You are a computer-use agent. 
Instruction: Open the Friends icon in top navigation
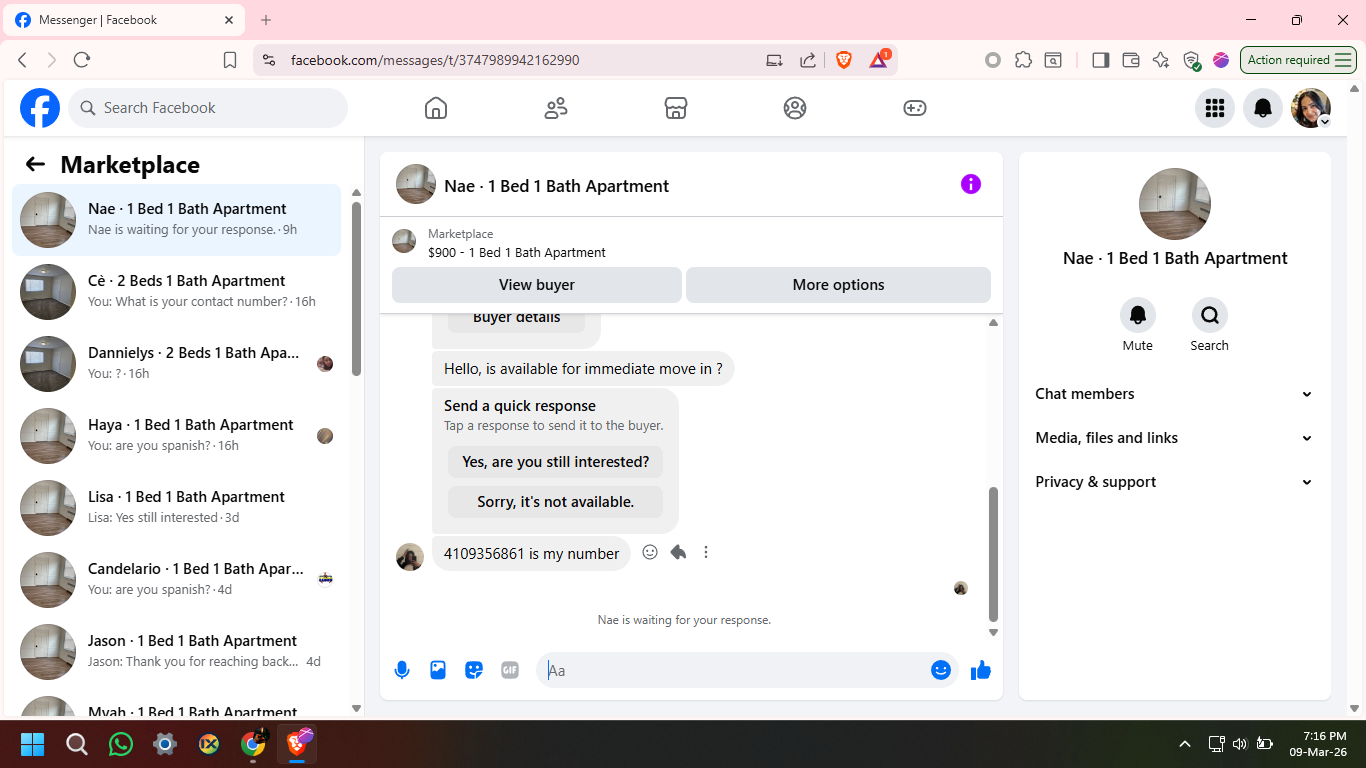pos(556,108)
